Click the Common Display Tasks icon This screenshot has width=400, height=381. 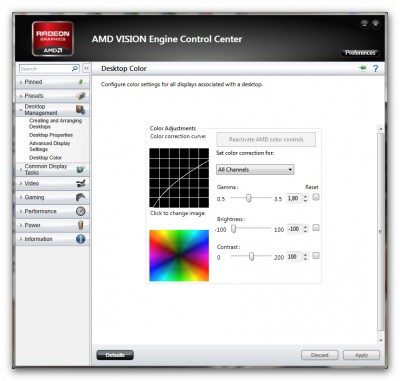81,169
